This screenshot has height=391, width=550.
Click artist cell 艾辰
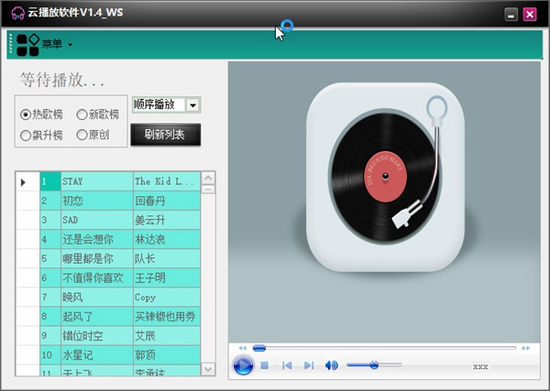tap(167, 336)
